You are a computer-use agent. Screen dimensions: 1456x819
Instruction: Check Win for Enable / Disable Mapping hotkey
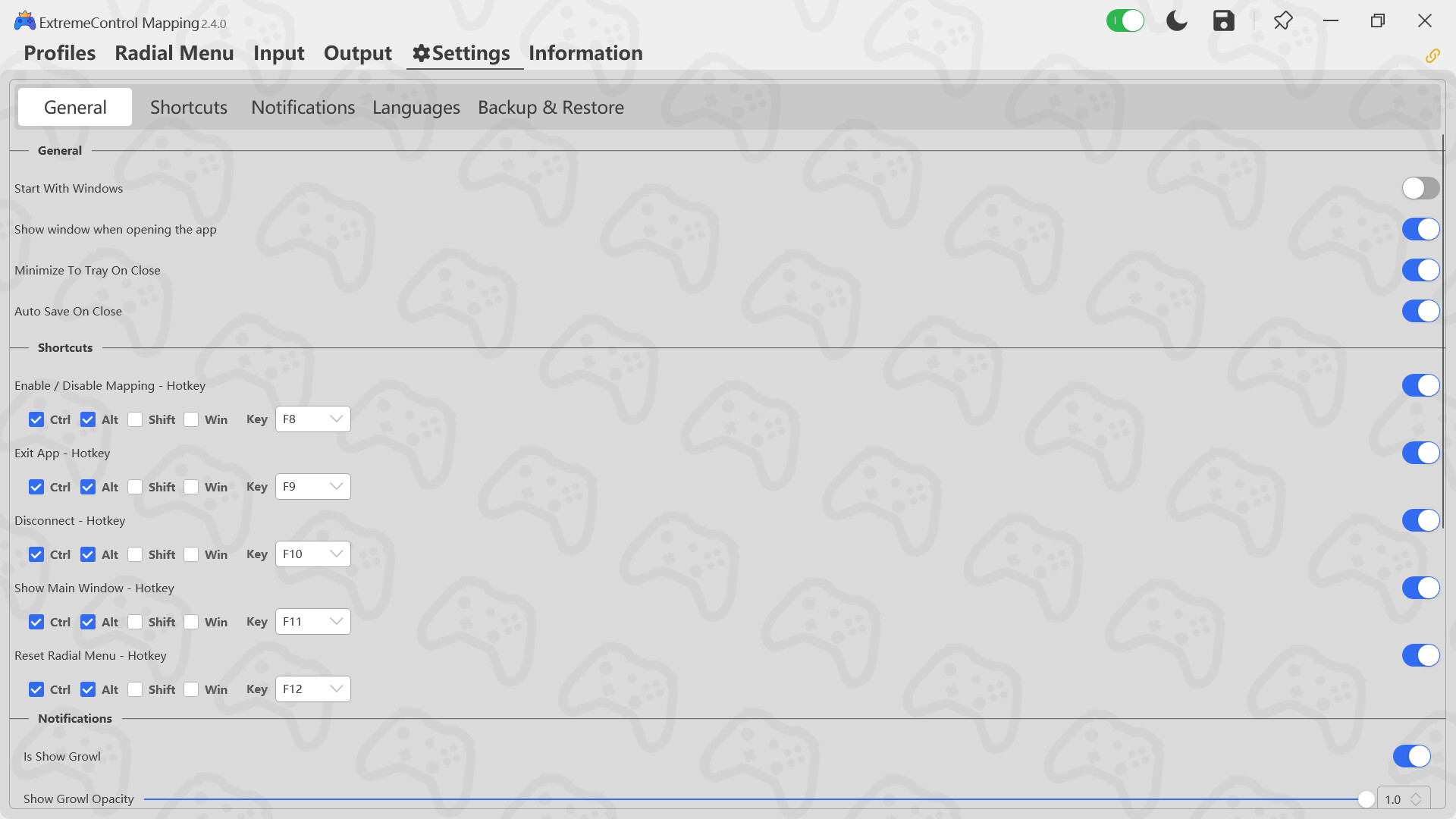[191, 419]
